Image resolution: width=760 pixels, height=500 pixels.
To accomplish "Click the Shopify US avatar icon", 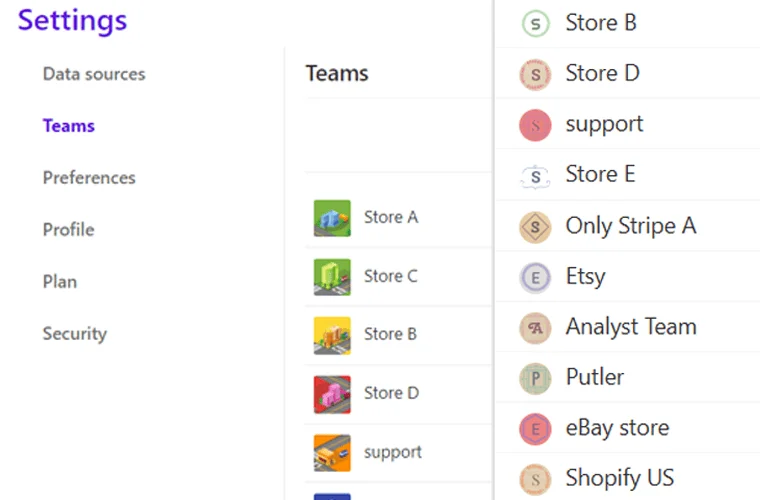I will click(x=535, y=480).
